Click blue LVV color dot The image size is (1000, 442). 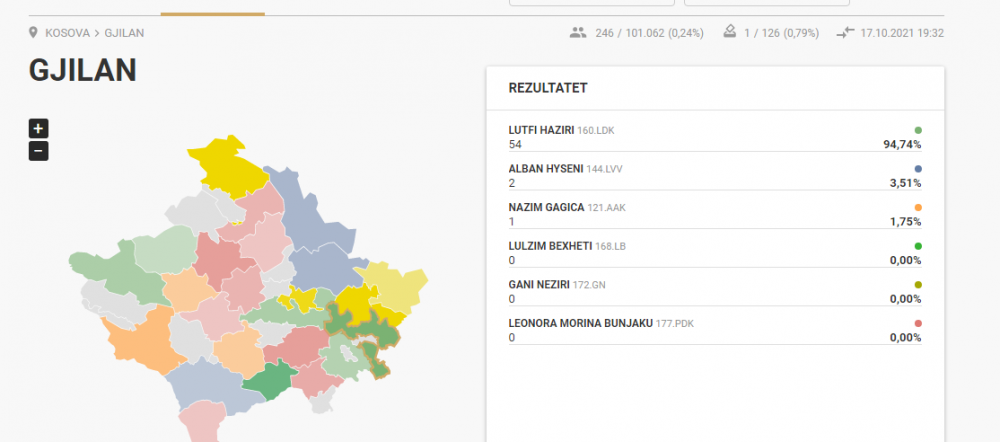(918, 169)
